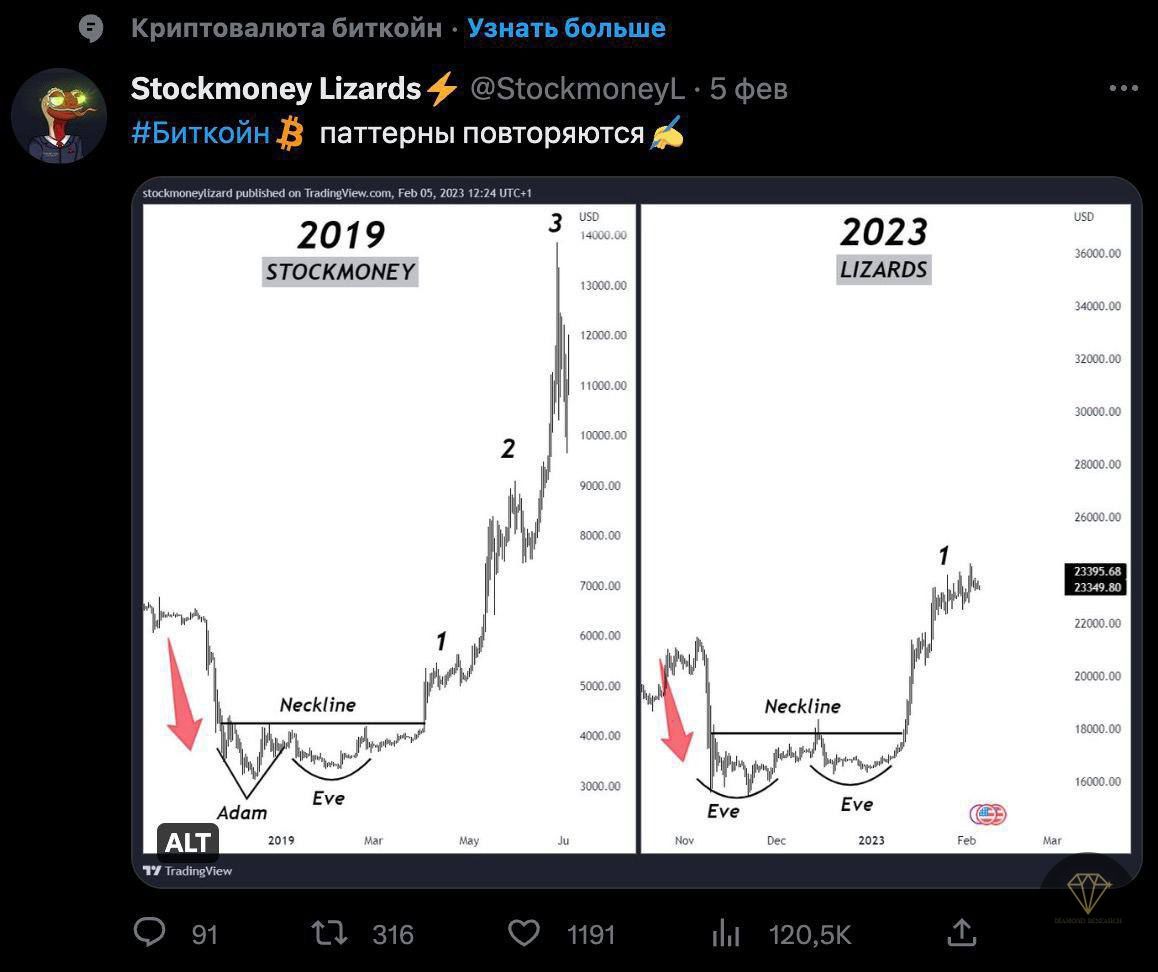Open the views analytics bar icon
Image resolution: width=1158 pixels, height=972 pixels.
tap(726, 933)
